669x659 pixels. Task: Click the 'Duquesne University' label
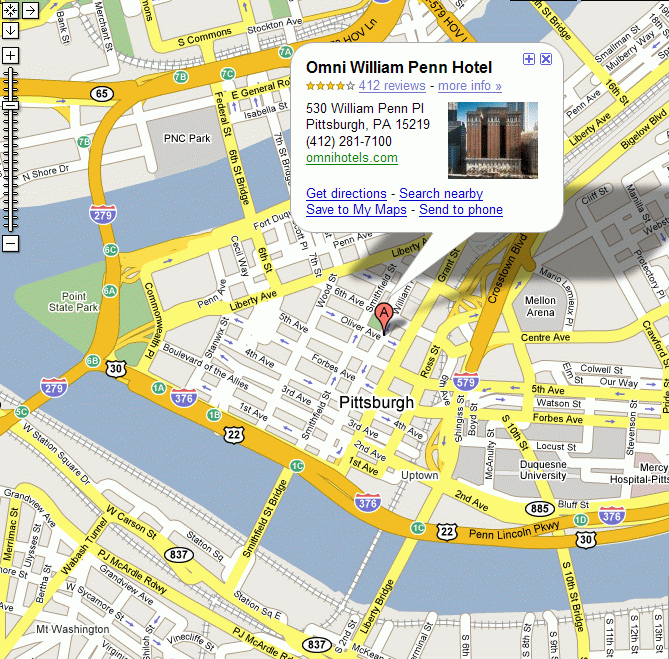[x=543, y=470]
